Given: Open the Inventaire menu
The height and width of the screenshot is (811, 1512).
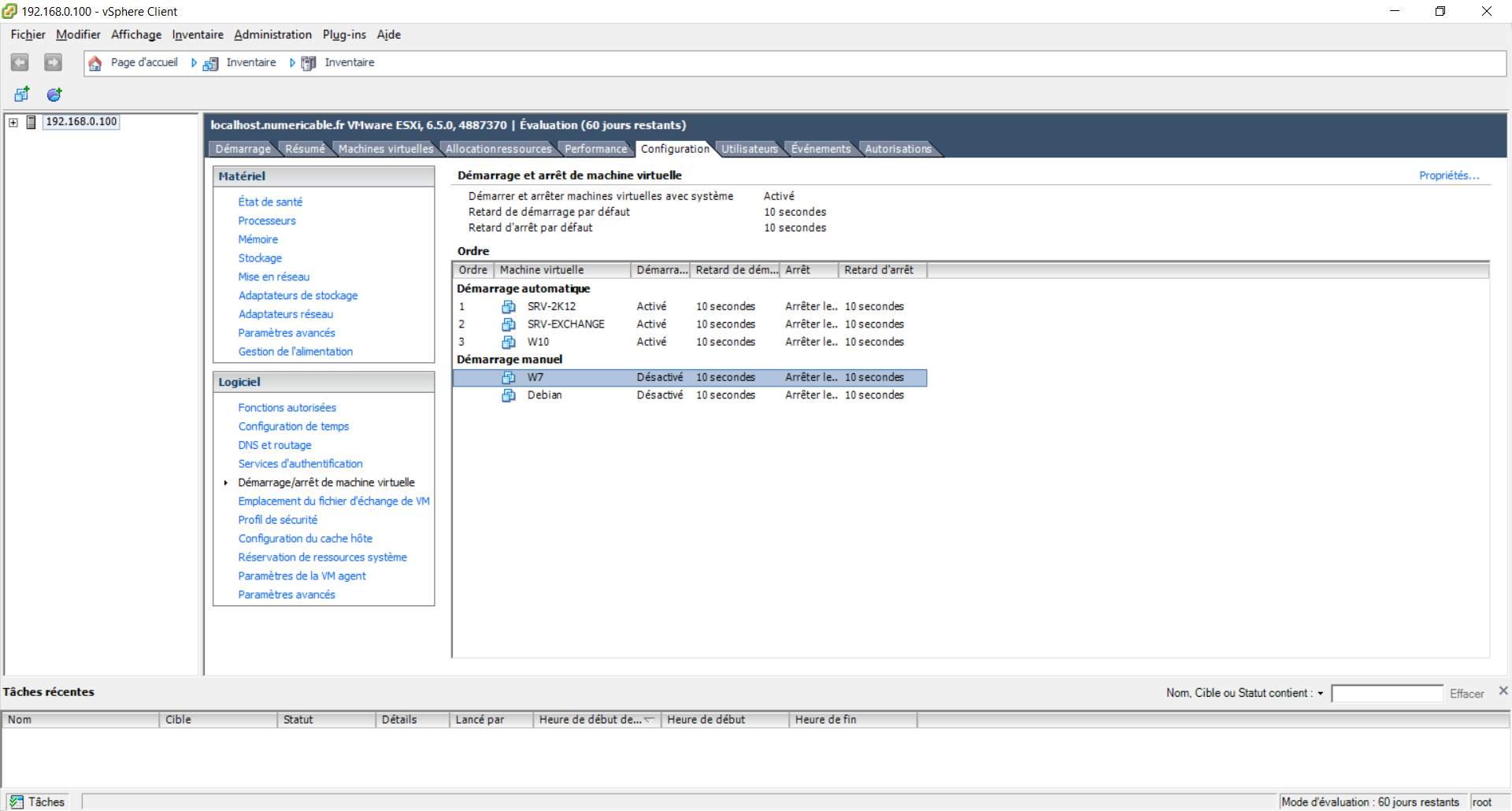Looking at the screenshot, I should click(x=198, y=35).
